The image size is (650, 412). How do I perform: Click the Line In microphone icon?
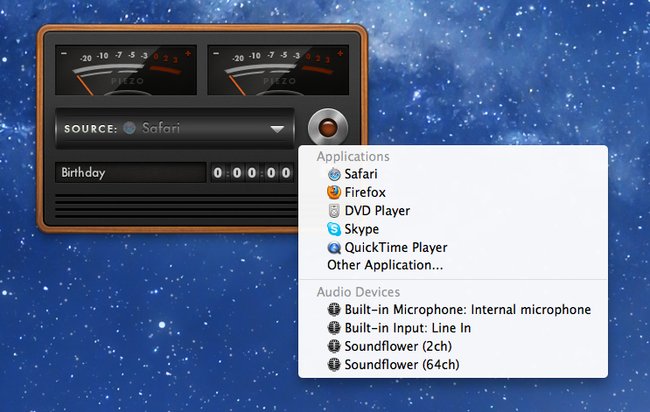click(334, 328)
